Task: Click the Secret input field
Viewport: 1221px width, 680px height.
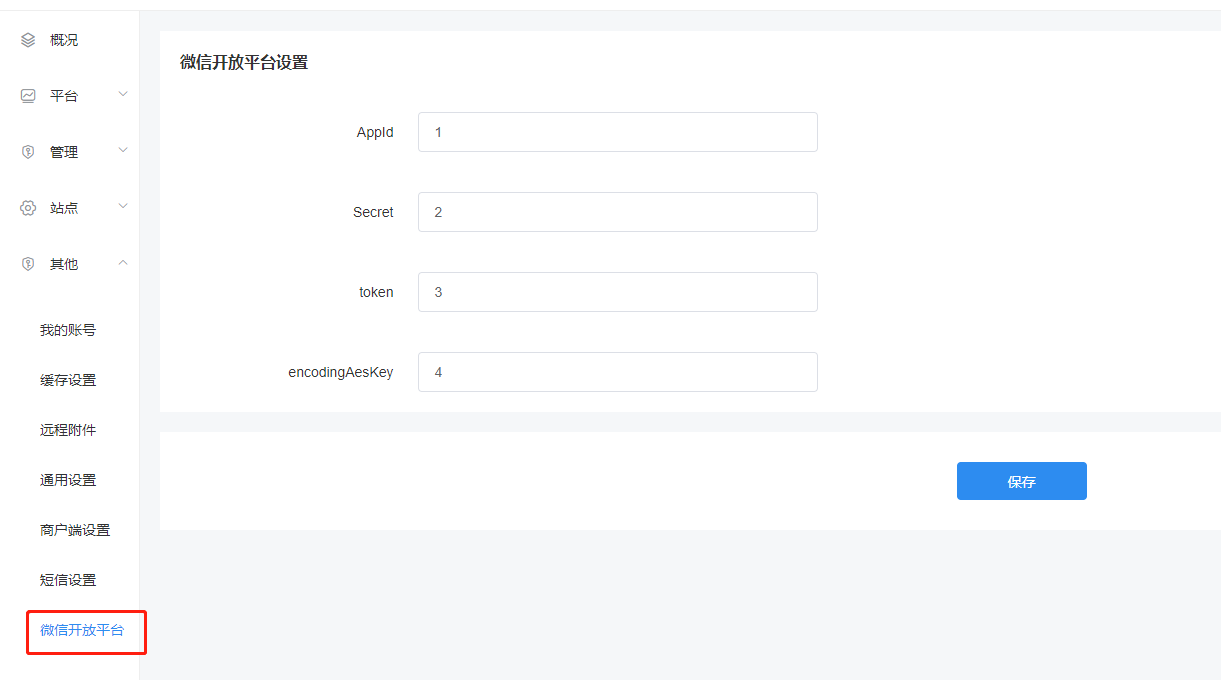Action: point(618,212)
